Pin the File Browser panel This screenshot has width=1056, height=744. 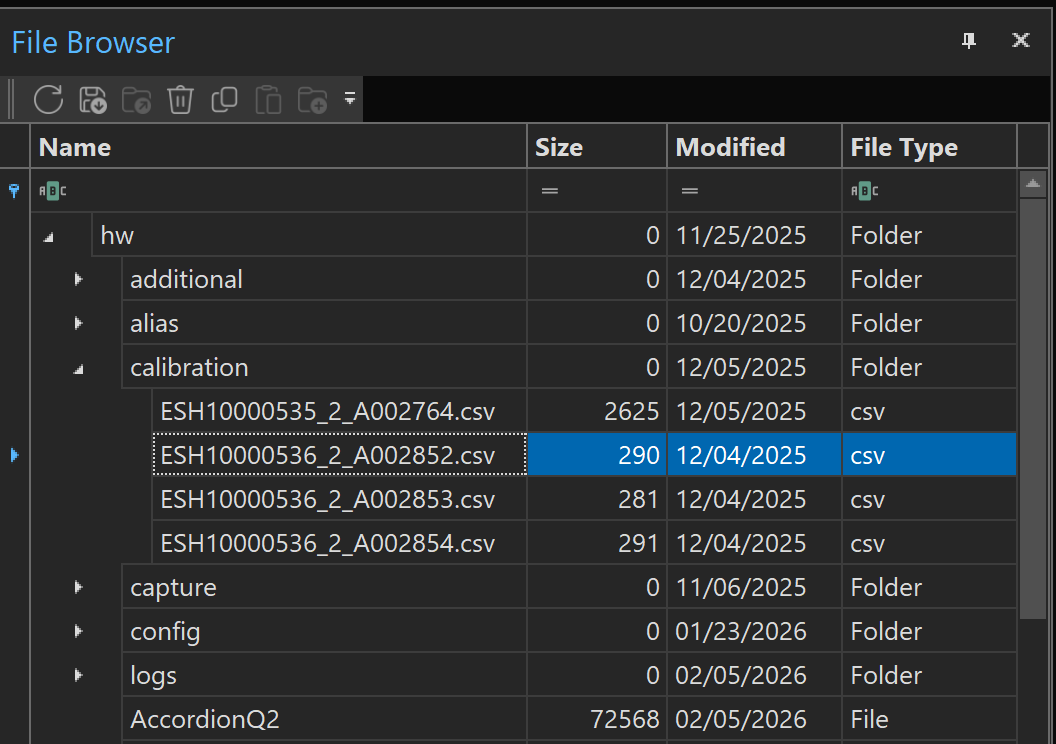(968, 41)
